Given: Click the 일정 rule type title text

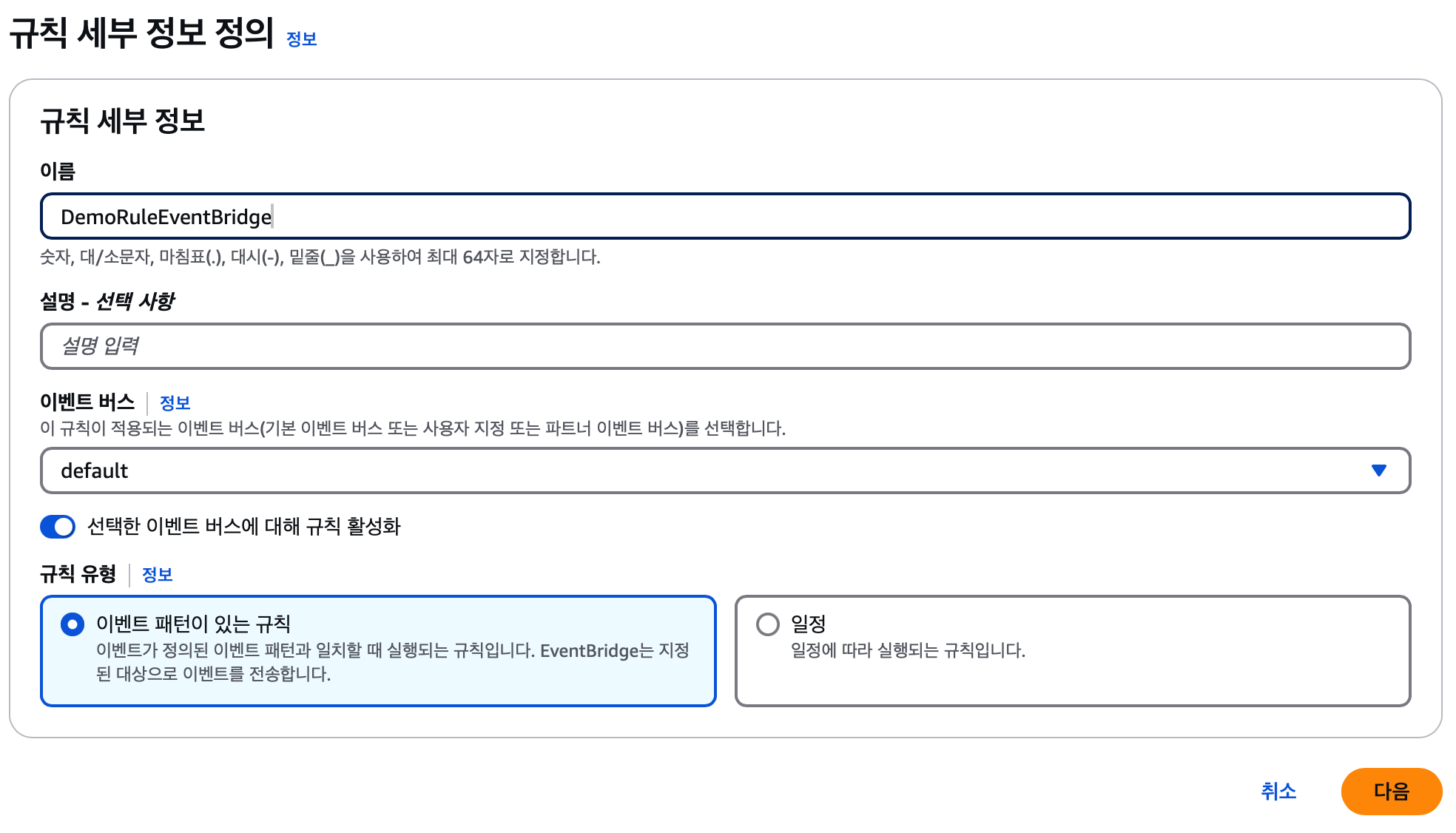Looking at the screenshot, I should pos(808,624).
